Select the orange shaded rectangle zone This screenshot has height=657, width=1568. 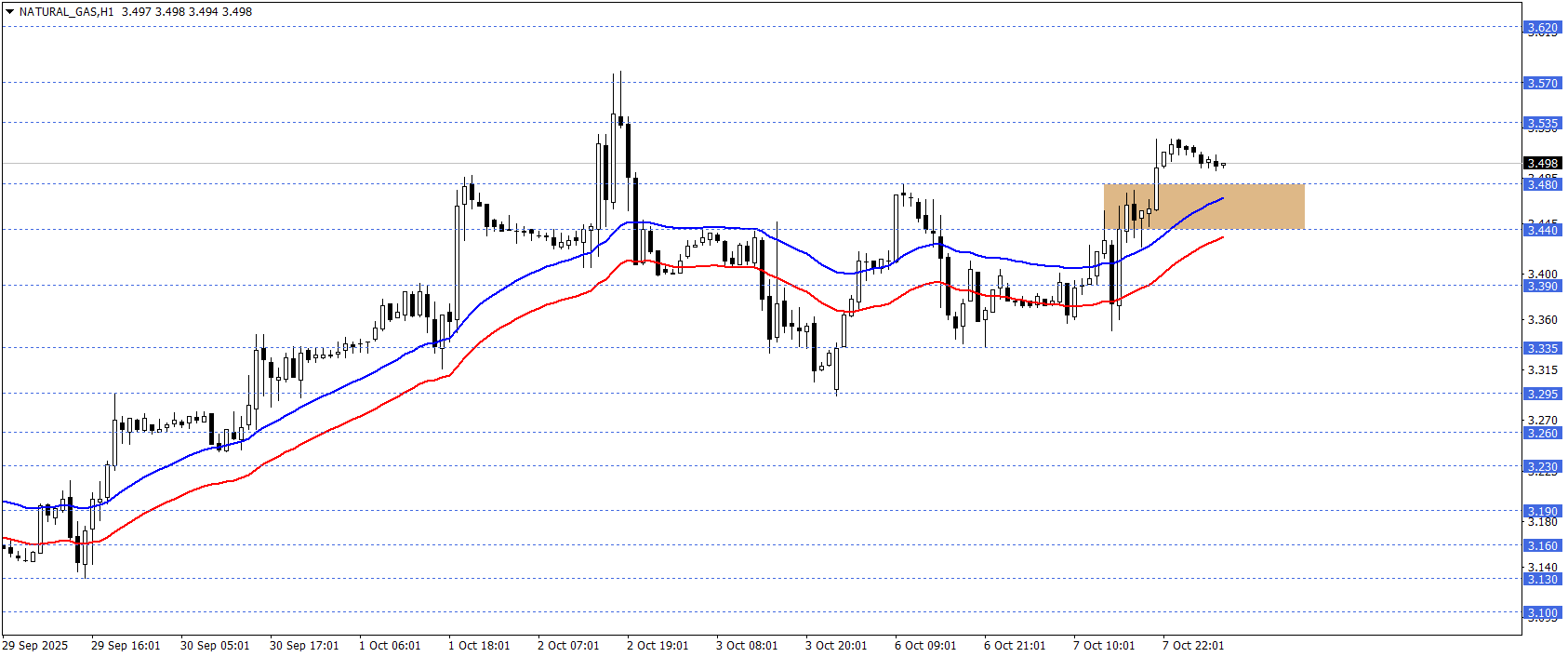click(x=1203, y=207)
